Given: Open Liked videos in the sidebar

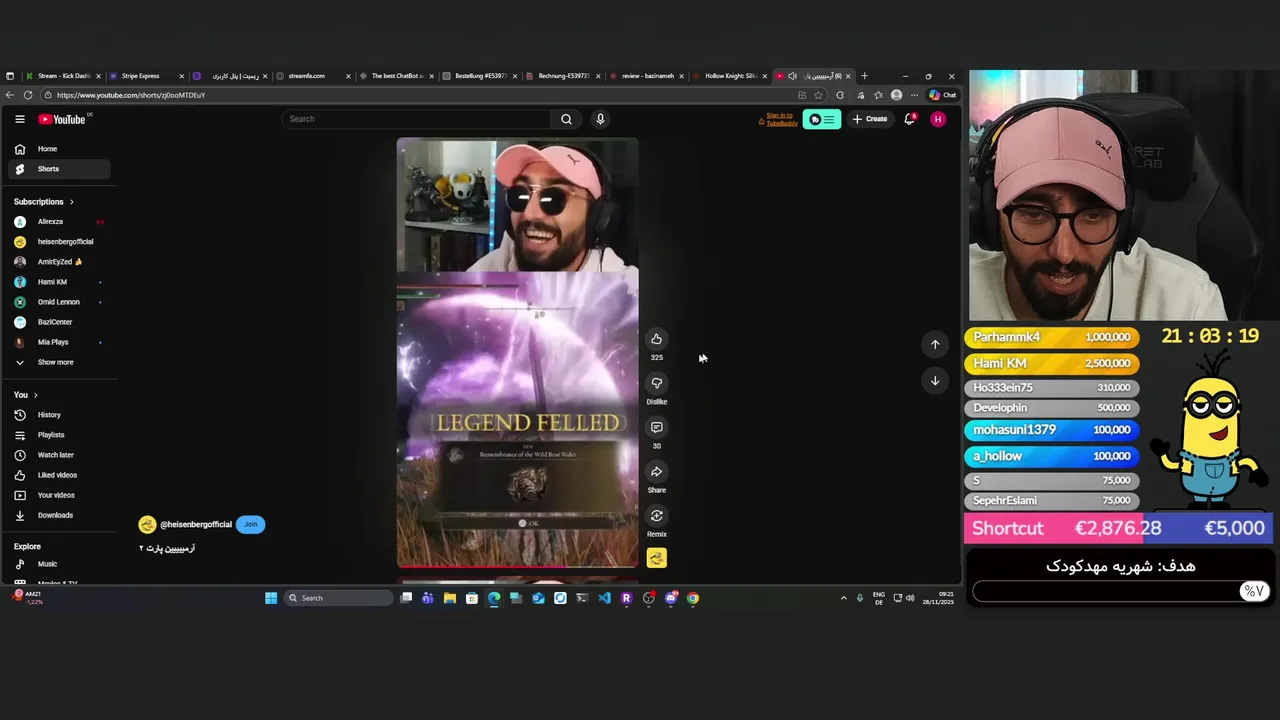Looking at the screenshot, I should pos(58,475).
